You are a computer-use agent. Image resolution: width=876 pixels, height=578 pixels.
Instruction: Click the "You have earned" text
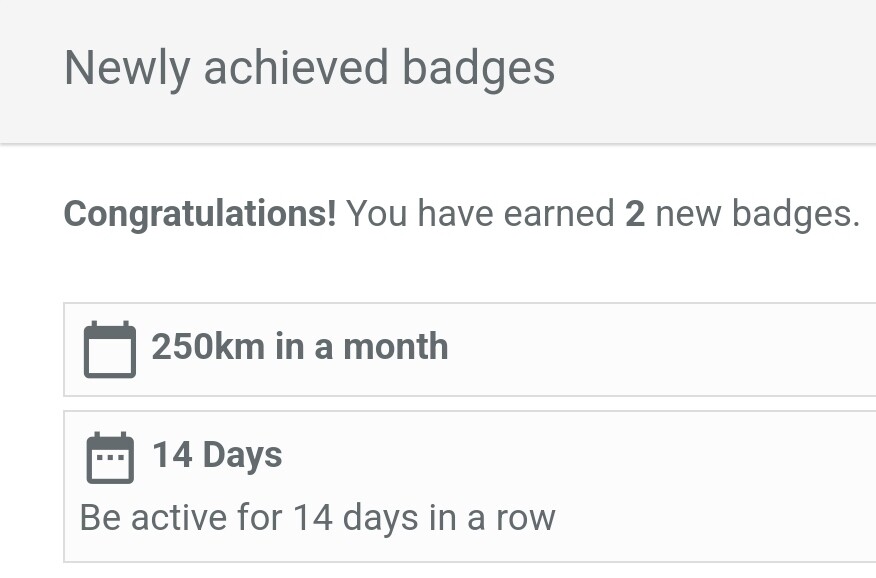click(480, 213)
